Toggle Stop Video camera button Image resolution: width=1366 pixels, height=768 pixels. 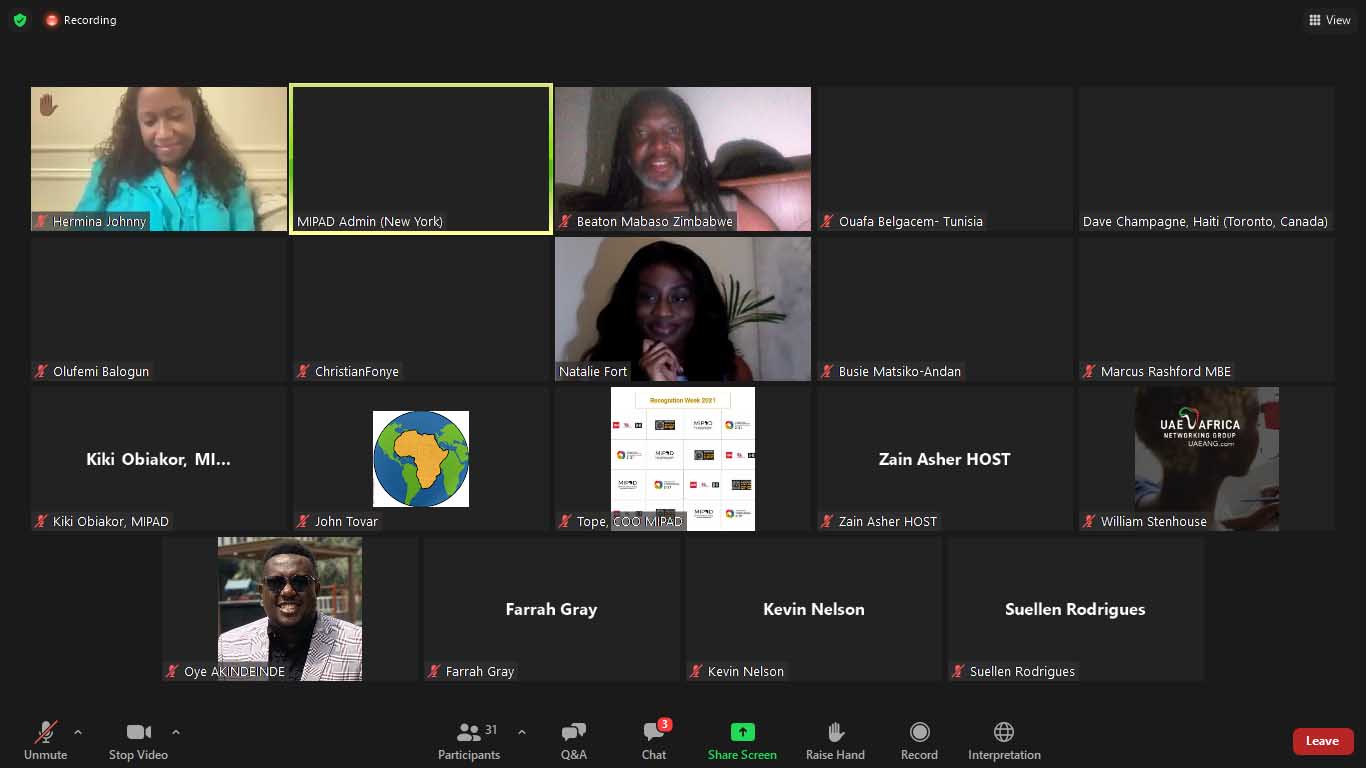tap(138, 733)
